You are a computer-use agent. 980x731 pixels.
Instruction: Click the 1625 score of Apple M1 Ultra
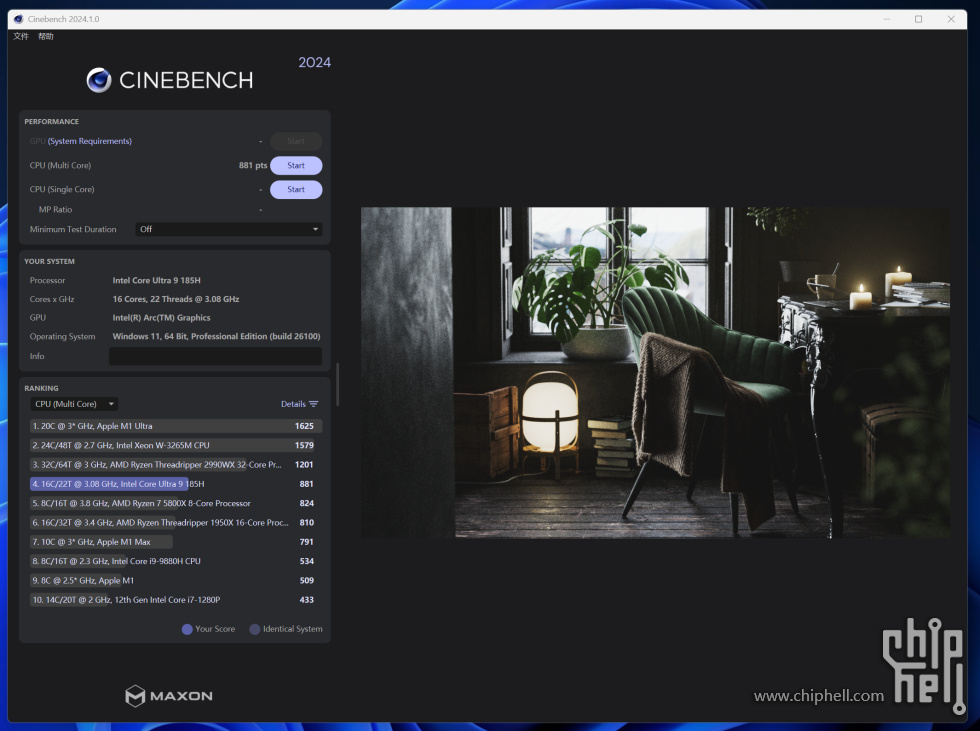point(304,426)
